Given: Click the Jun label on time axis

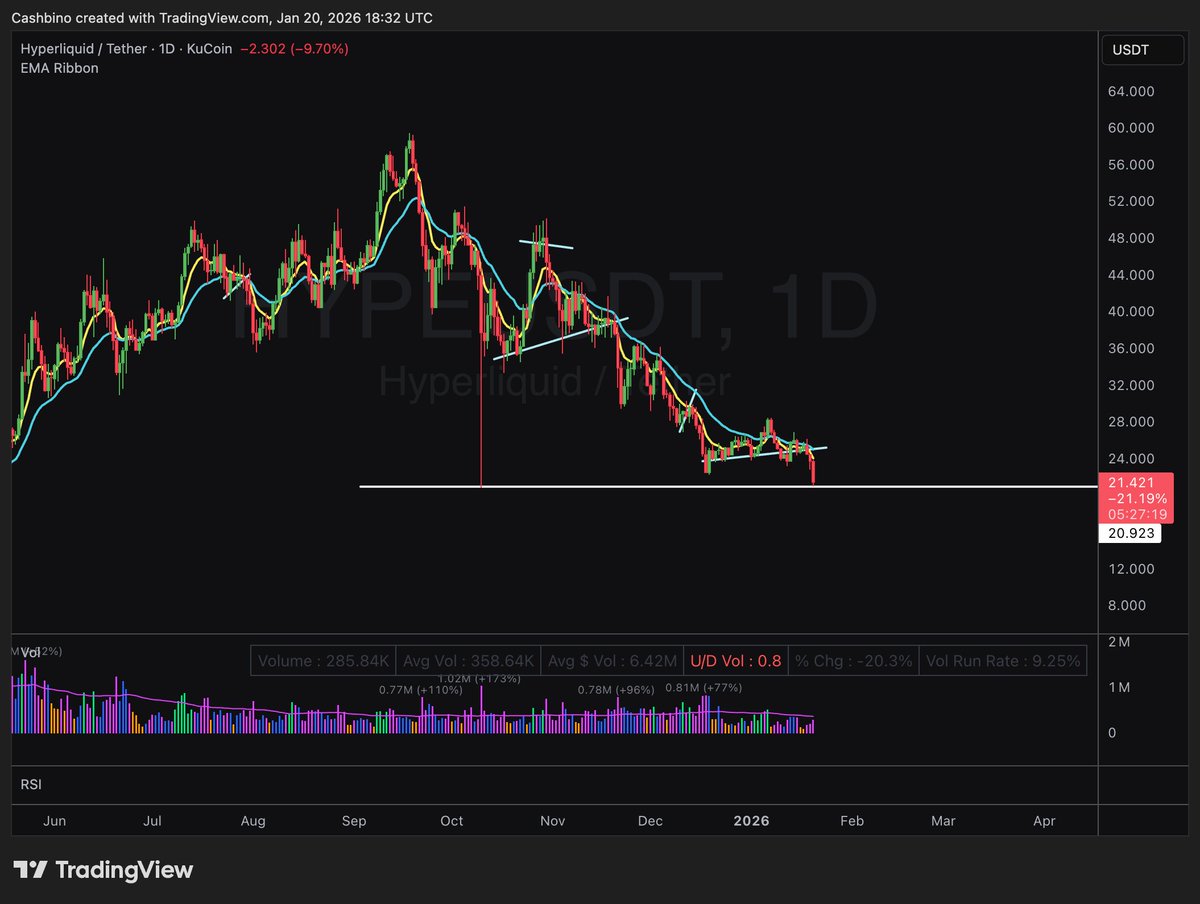Looking at the screenshot, I should 55,821.
